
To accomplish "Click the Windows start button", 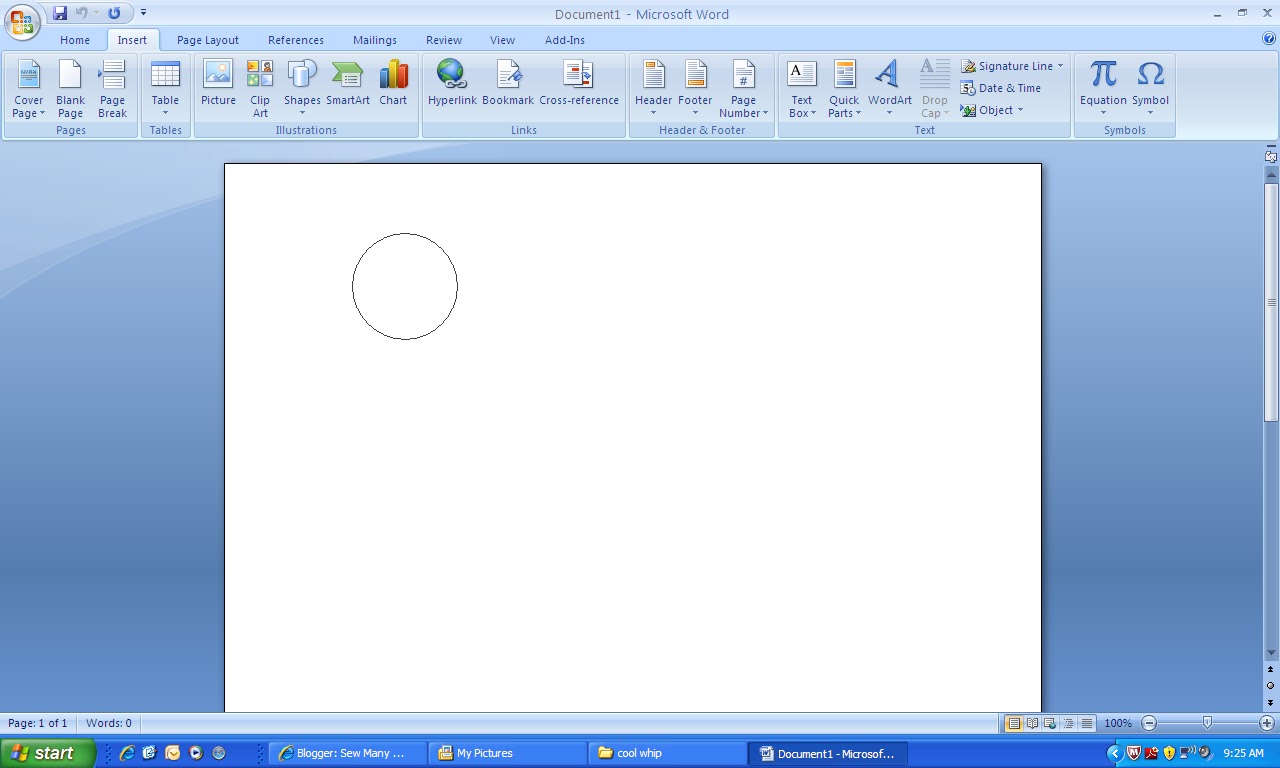I will (x=48, y=753).
